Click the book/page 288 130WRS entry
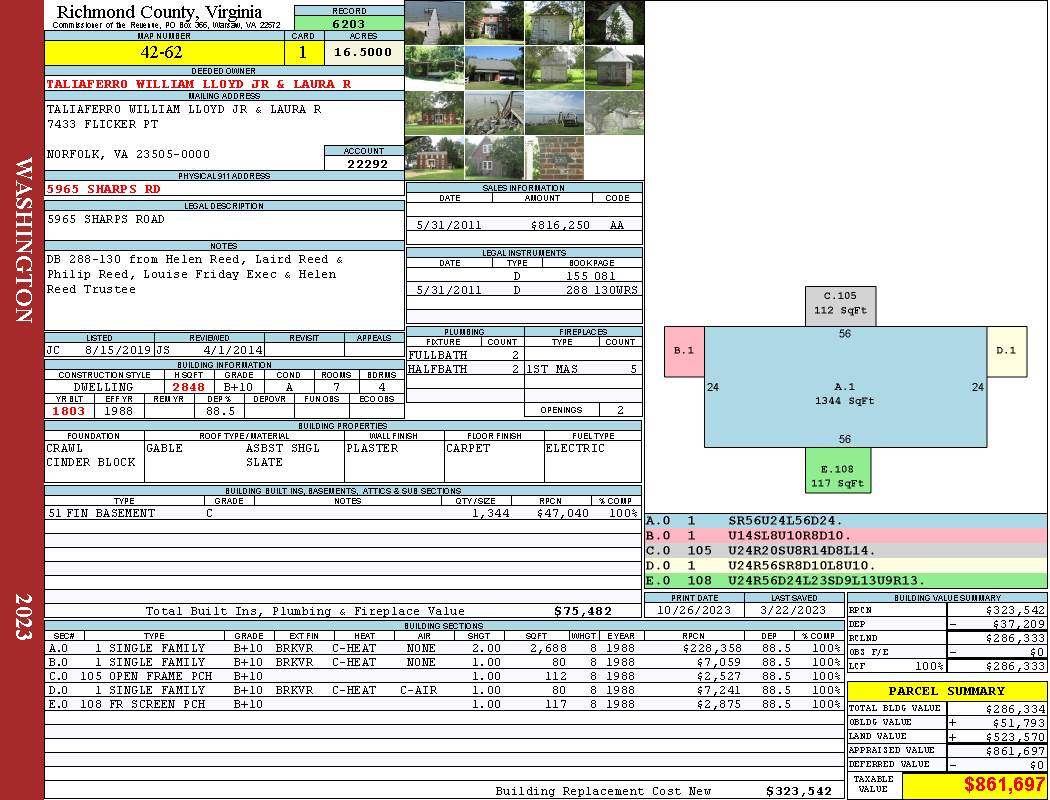This screenshot has width=1050, height=800. point(601,290)
